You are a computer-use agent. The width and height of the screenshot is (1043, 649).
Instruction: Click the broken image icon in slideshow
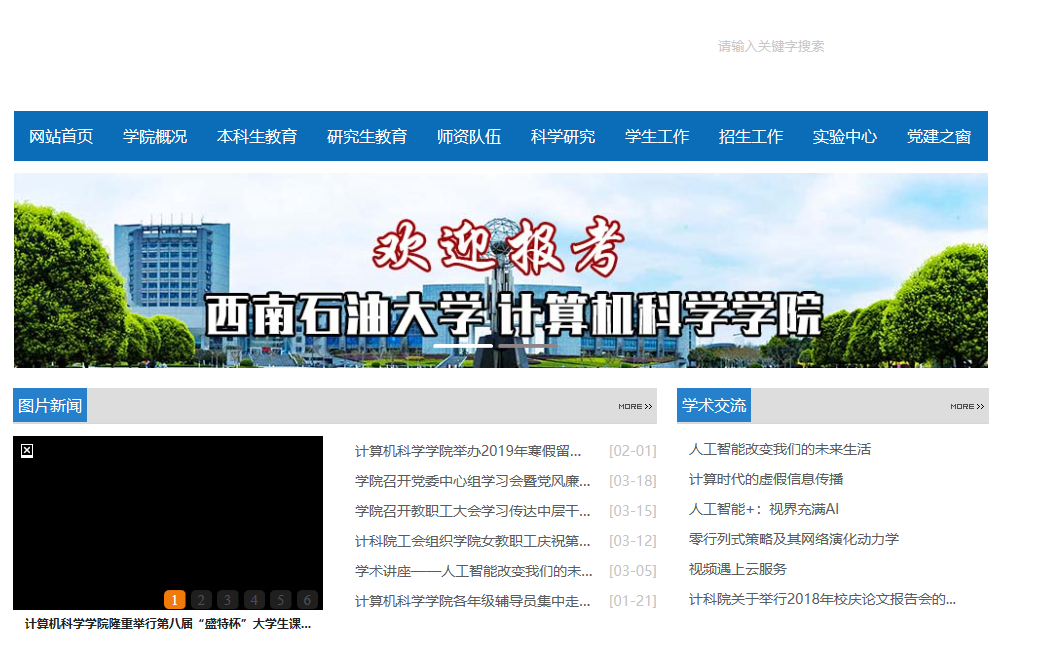(27, 451)
